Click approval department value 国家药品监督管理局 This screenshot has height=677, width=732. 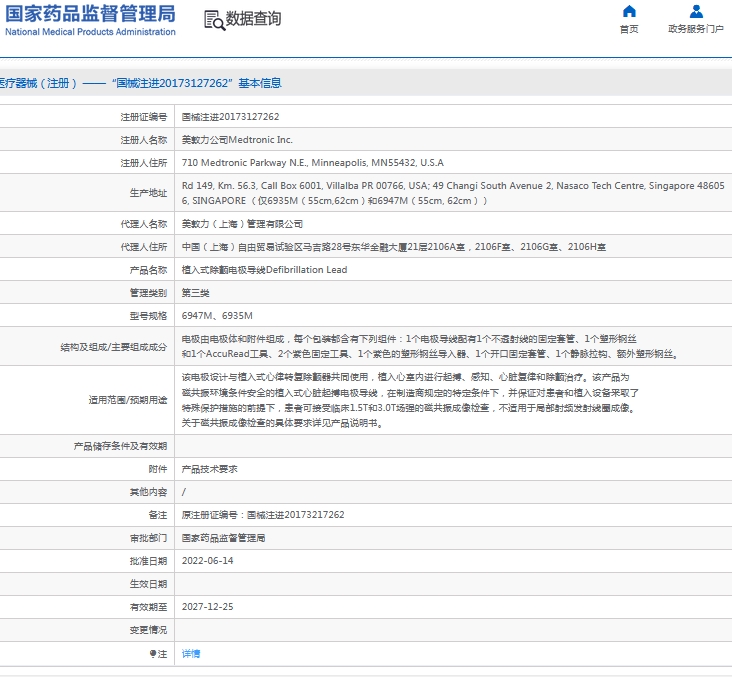tap(224, 538)
